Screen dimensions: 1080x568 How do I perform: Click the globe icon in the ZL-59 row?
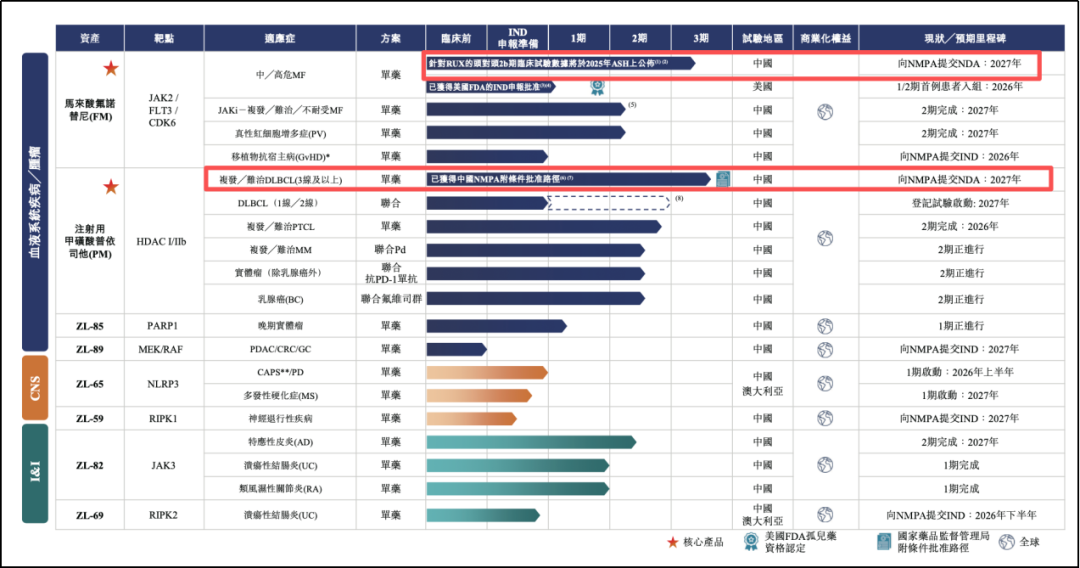(x=825, y=418)
